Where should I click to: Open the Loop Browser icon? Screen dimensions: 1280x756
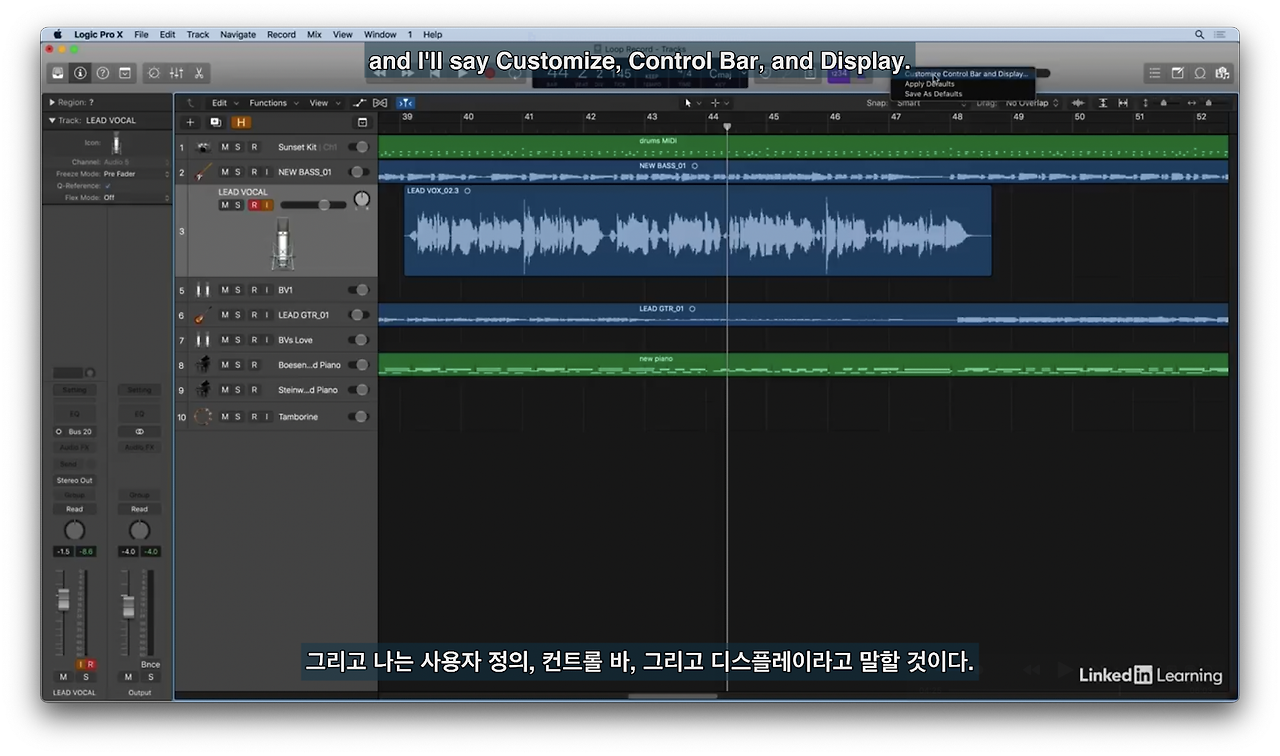click(x=1200, y=73)
